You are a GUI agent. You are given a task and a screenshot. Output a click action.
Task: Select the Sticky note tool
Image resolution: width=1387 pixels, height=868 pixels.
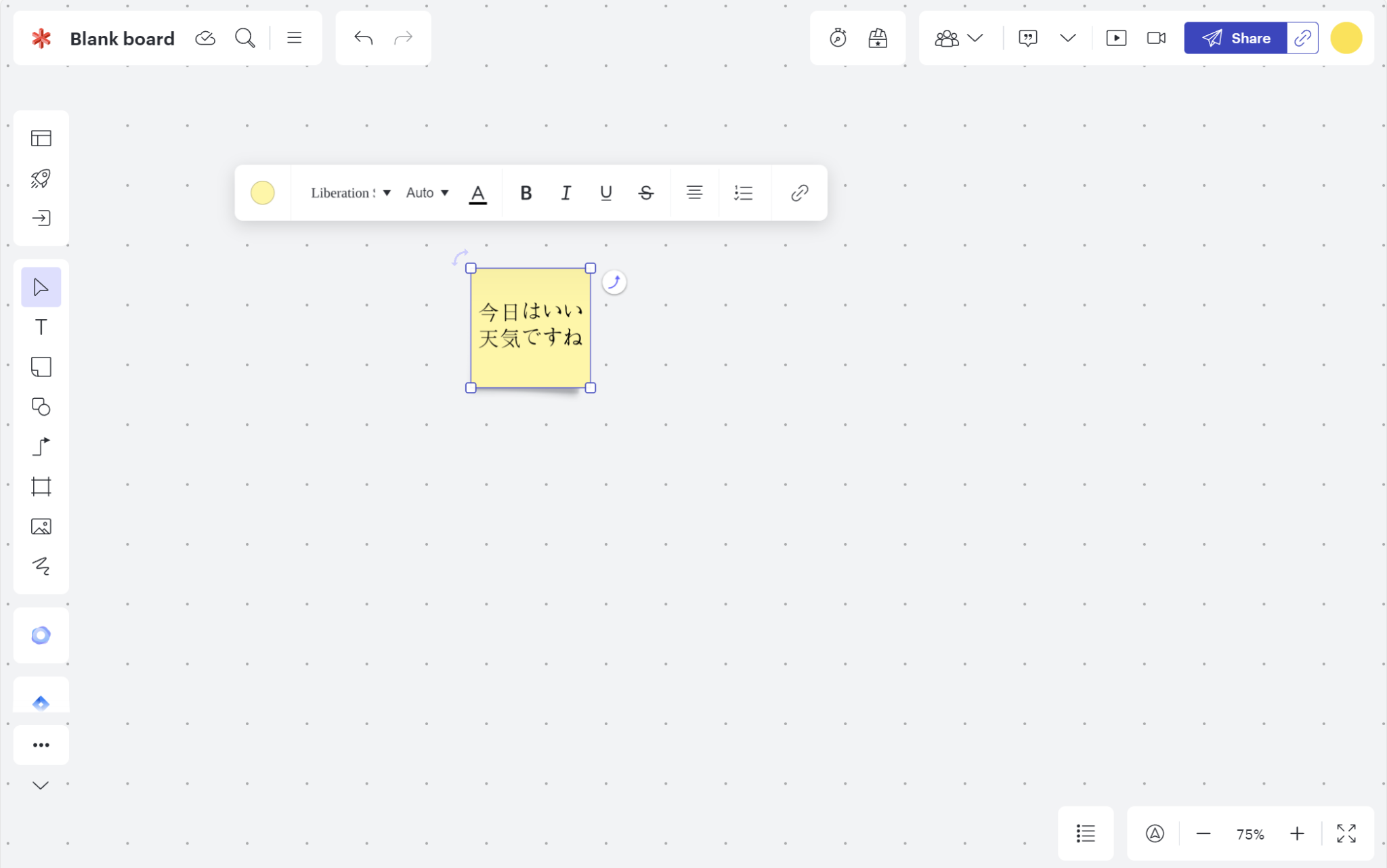(41, 367)
